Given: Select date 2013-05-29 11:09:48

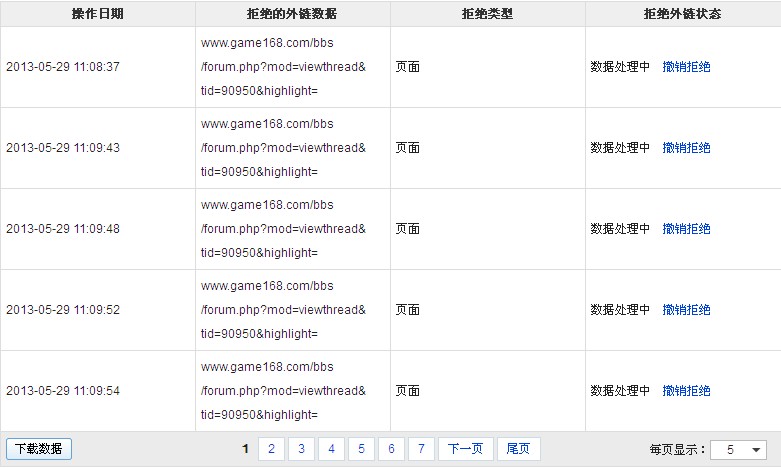Looking at the screenshot, I should [x=63, y=229].
